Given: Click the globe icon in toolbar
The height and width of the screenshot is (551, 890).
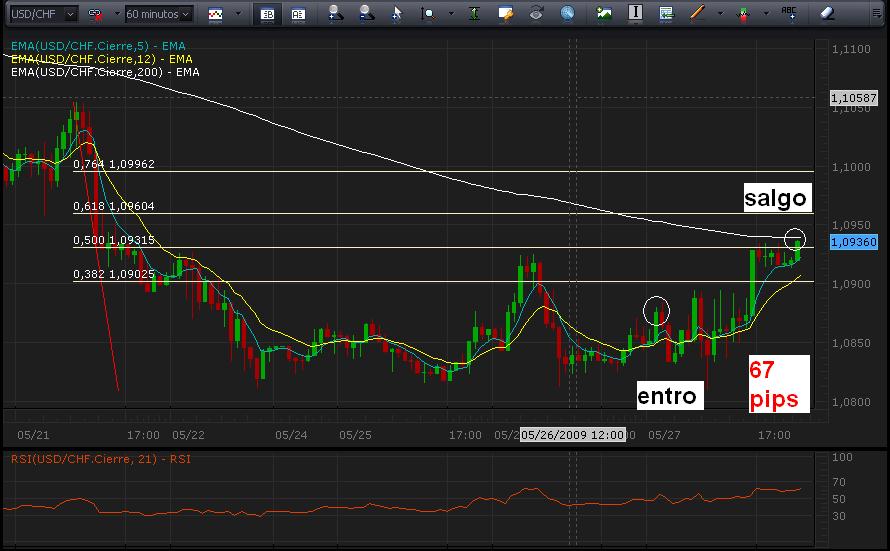Looking at the screenshot, I should pyautogui.click(x=567, y=14).
